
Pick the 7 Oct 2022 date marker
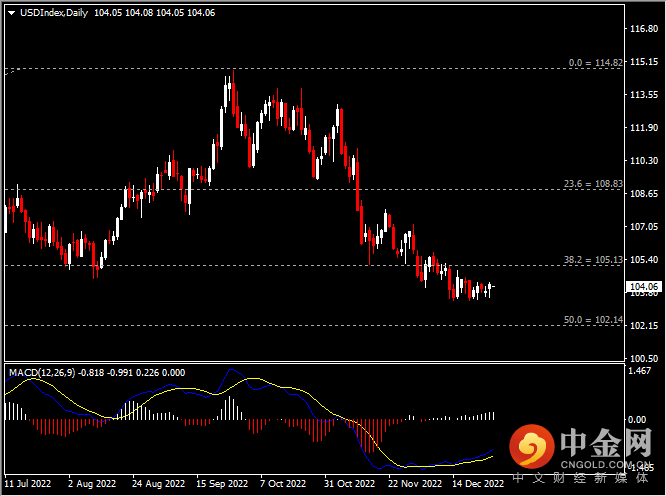[284, 483]
